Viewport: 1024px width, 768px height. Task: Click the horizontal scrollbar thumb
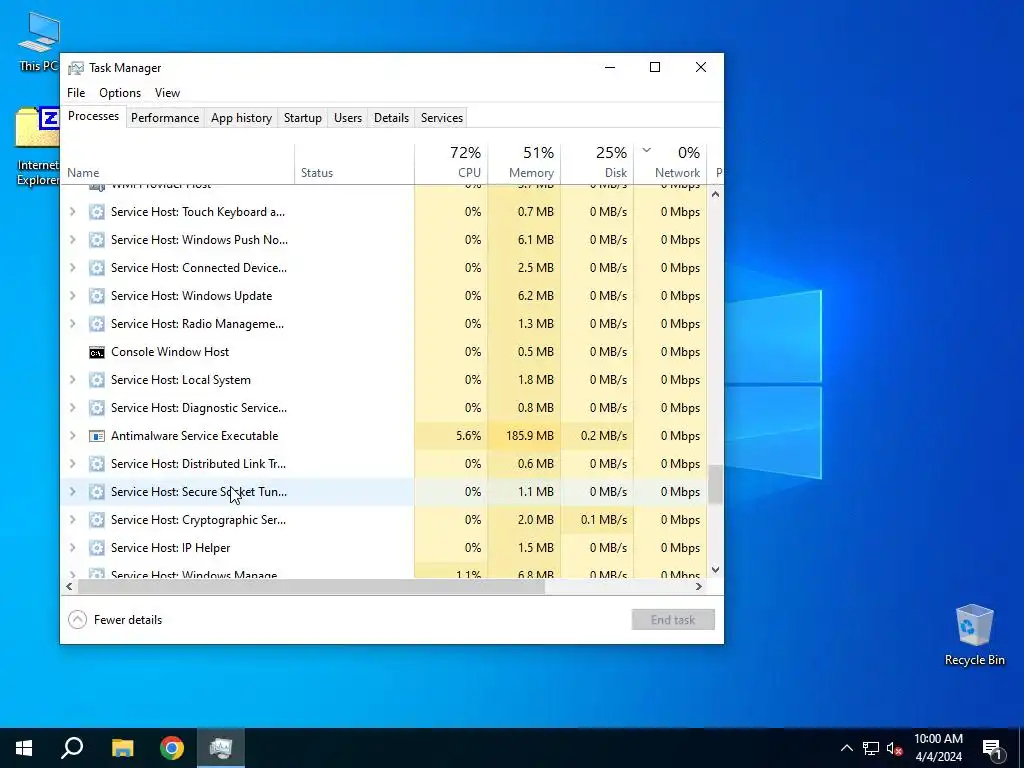[x=311, y=586]
